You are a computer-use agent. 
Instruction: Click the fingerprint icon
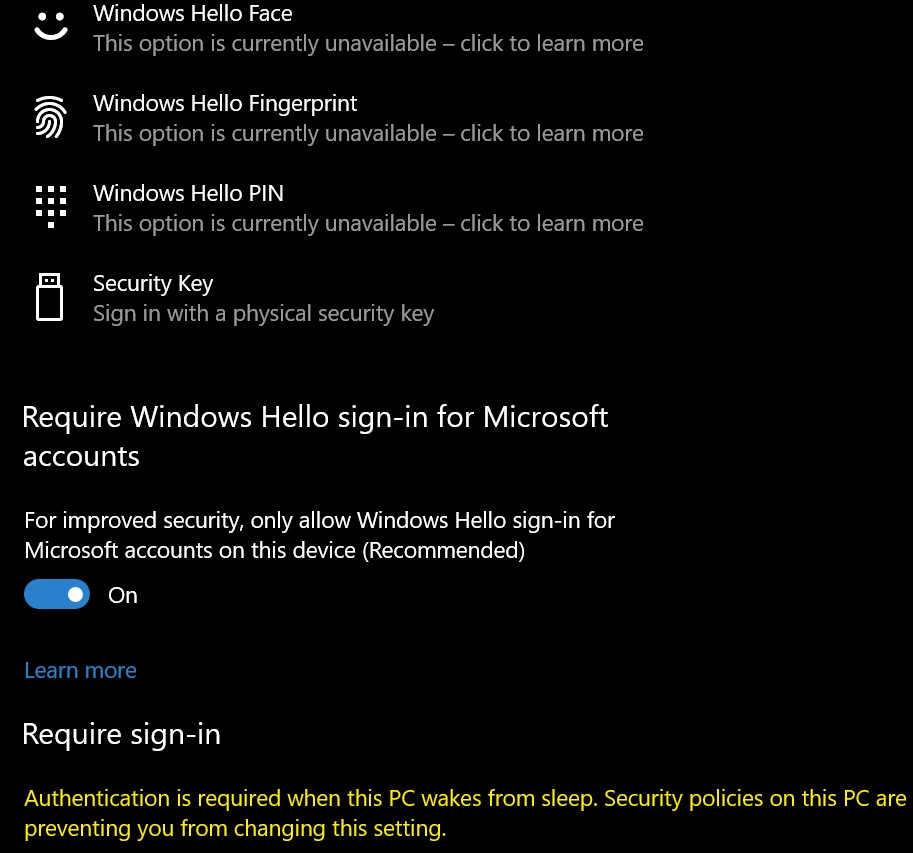[49, 118]
